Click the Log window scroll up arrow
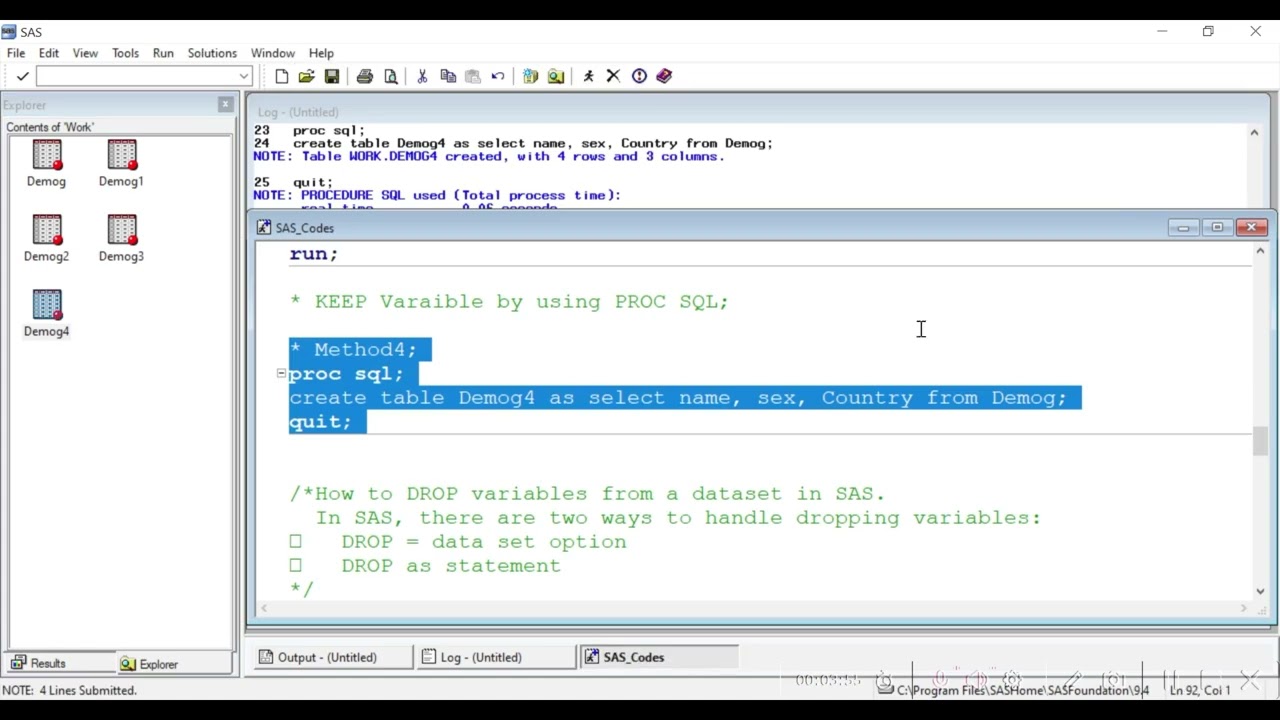 pyautogui.click(x=1254, y=132)
